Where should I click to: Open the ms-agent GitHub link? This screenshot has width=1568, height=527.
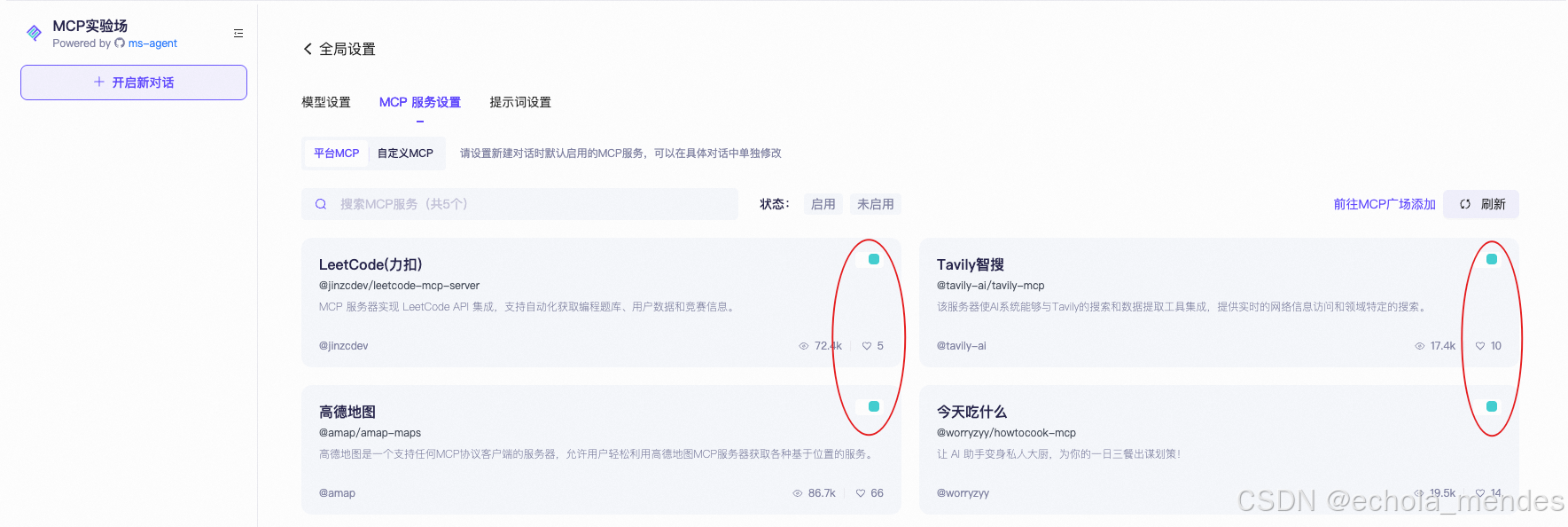click(152, 43)
